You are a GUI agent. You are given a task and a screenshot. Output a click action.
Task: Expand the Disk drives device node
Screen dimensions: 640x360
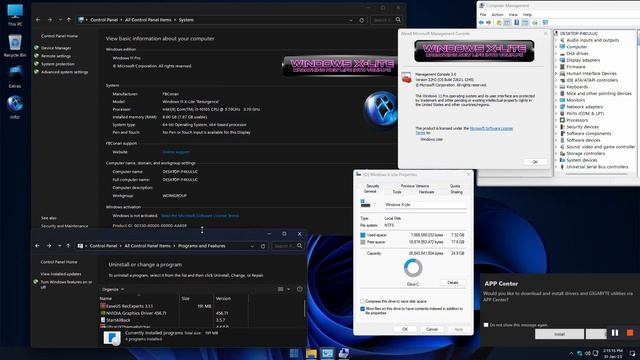557,53
